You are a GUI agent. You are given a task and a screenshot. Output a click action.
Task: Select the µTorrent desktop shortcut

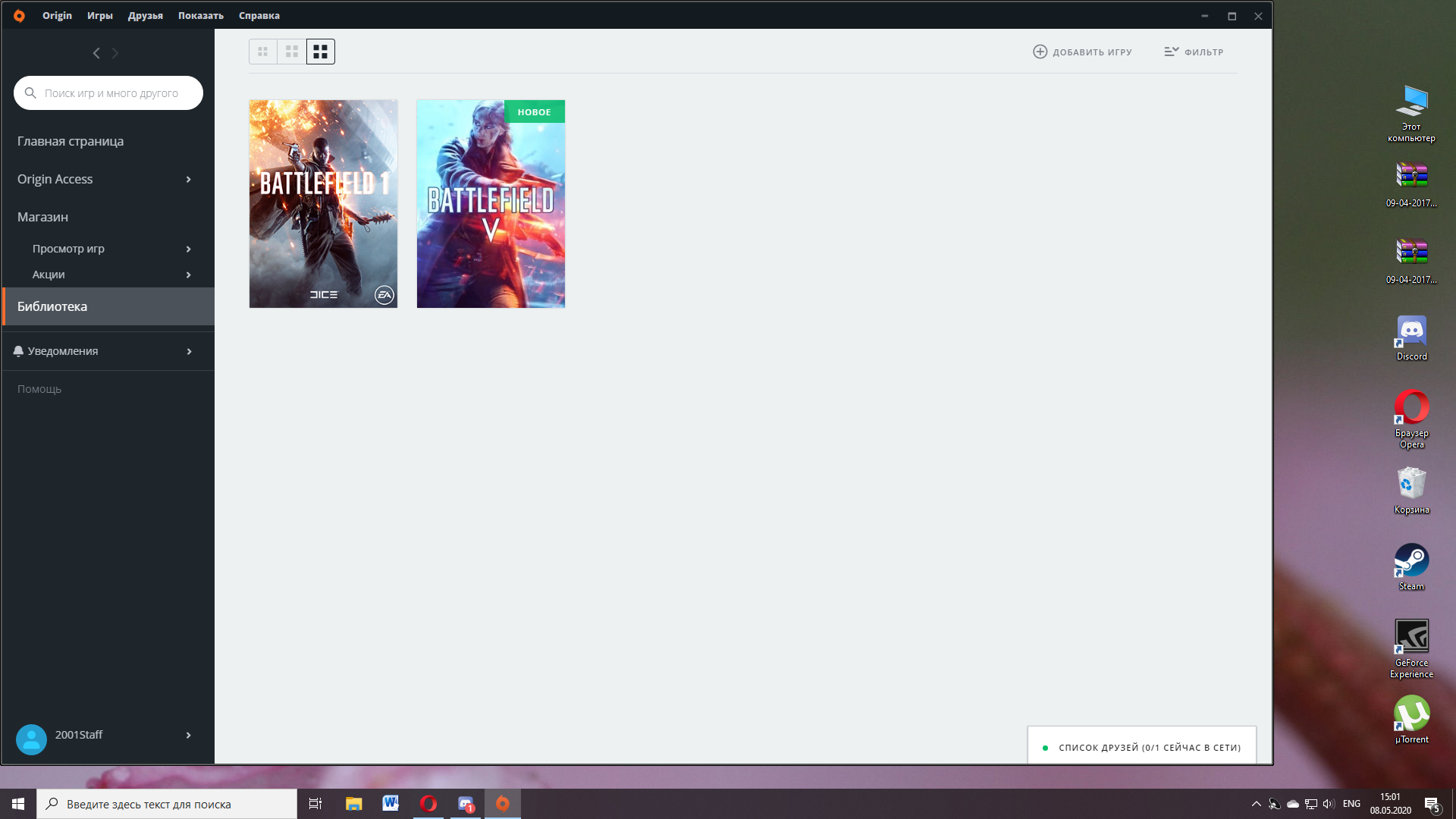point(1411,720)
